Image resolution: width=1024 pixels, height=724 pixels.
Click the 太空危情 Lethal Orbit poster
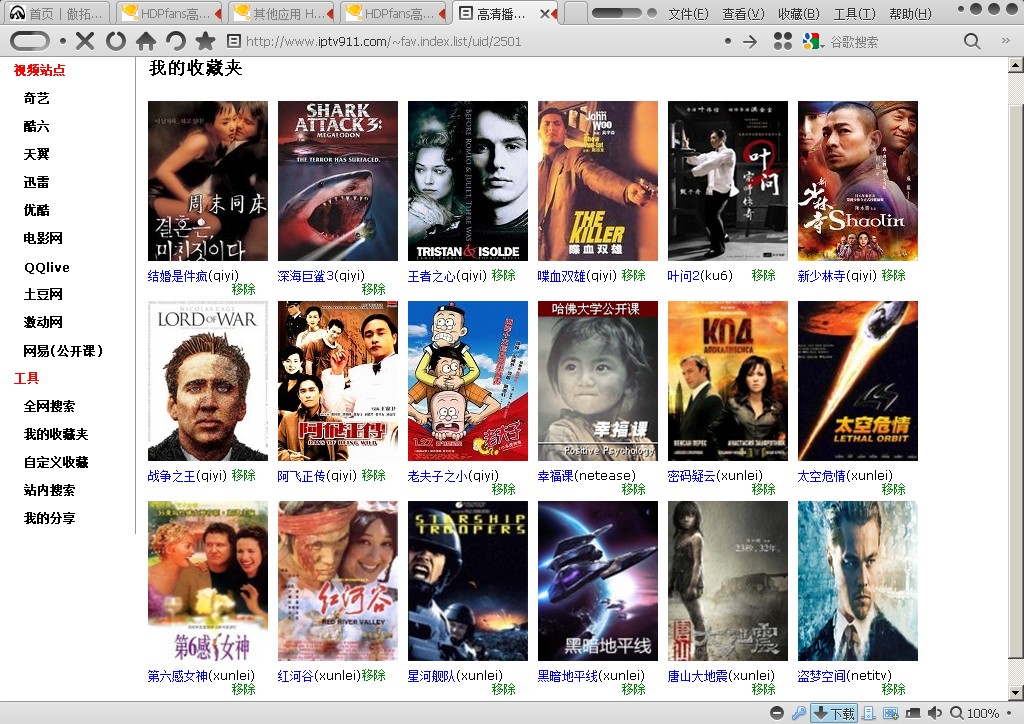[857, 381]
